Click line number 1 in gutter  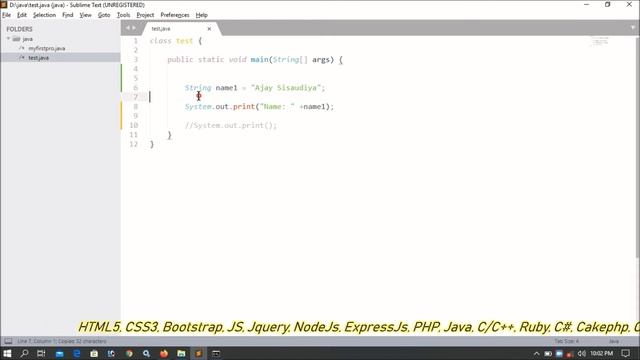coord(136,41)
